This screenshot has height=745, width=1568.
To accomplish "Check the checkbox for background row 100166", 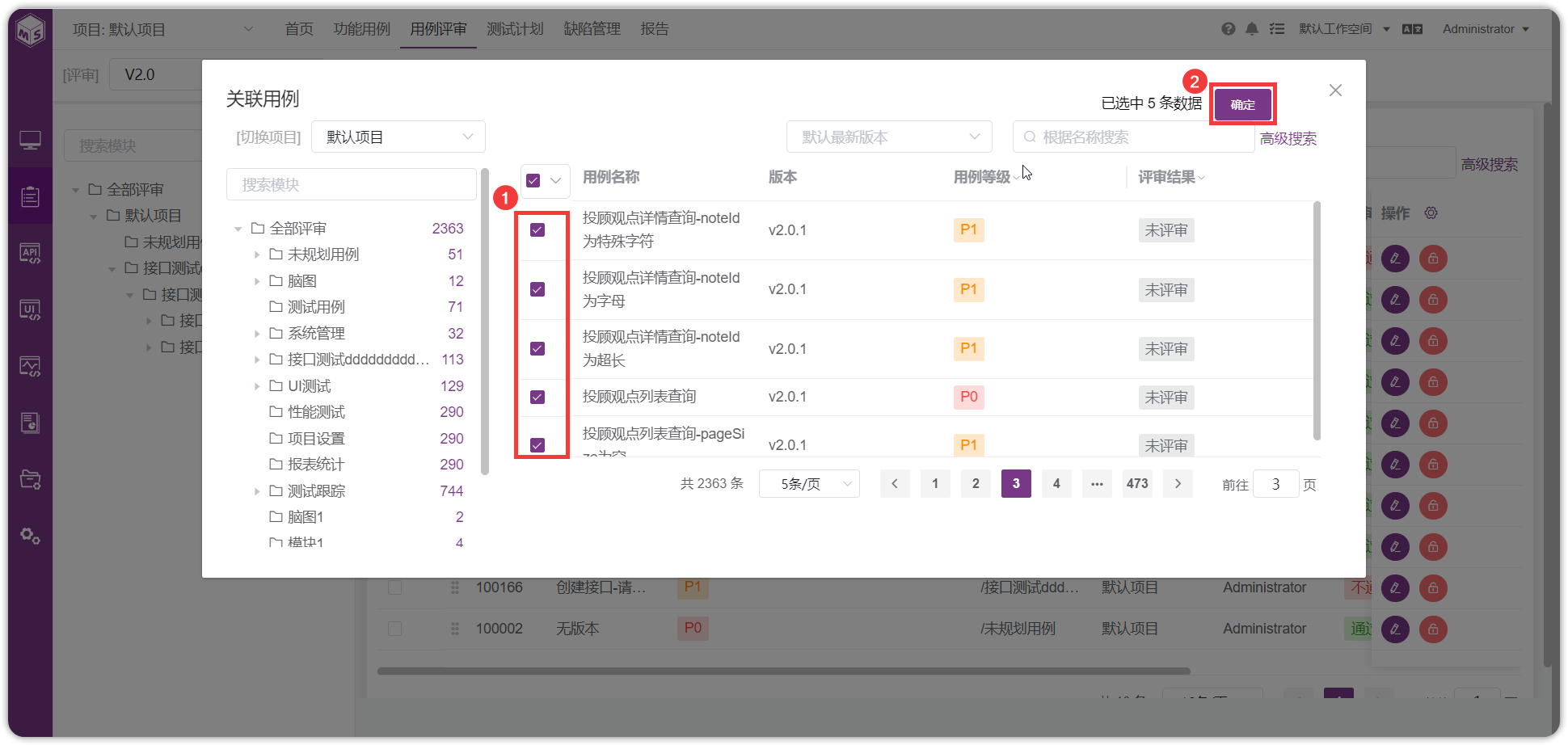I will (x=394, y=587).
